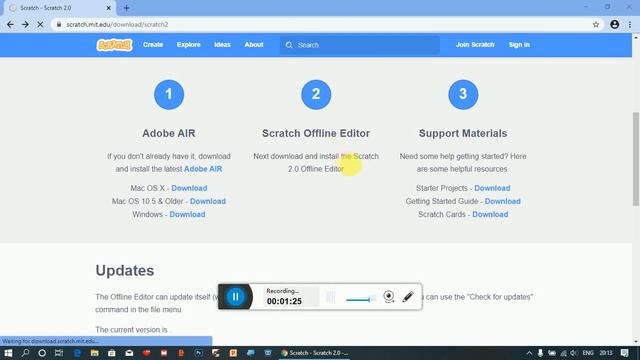Screen dimensions: 640x360
Task: Click the magnifier icon in the Scratch search
Action: point(289,45)
